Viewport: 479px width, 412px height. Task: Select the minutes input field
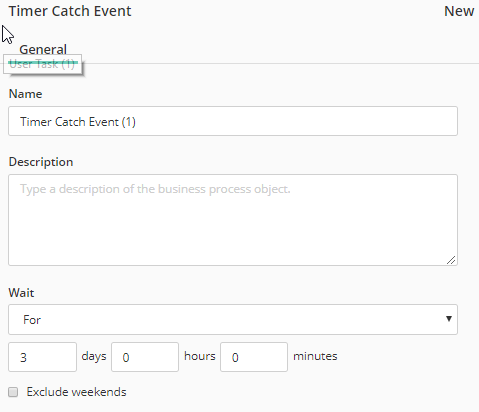(x=254, y=357)
